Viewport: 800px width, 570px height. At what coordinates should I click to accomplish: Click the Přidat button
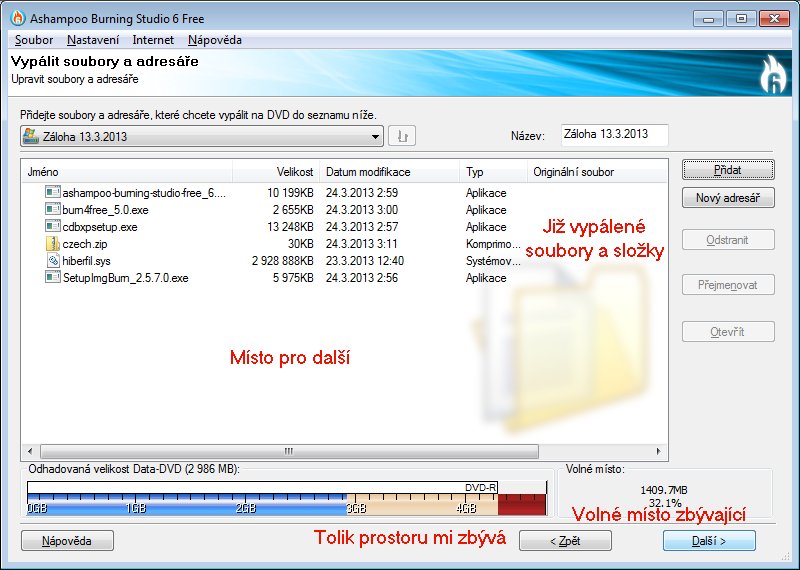[x=728, y=170]
